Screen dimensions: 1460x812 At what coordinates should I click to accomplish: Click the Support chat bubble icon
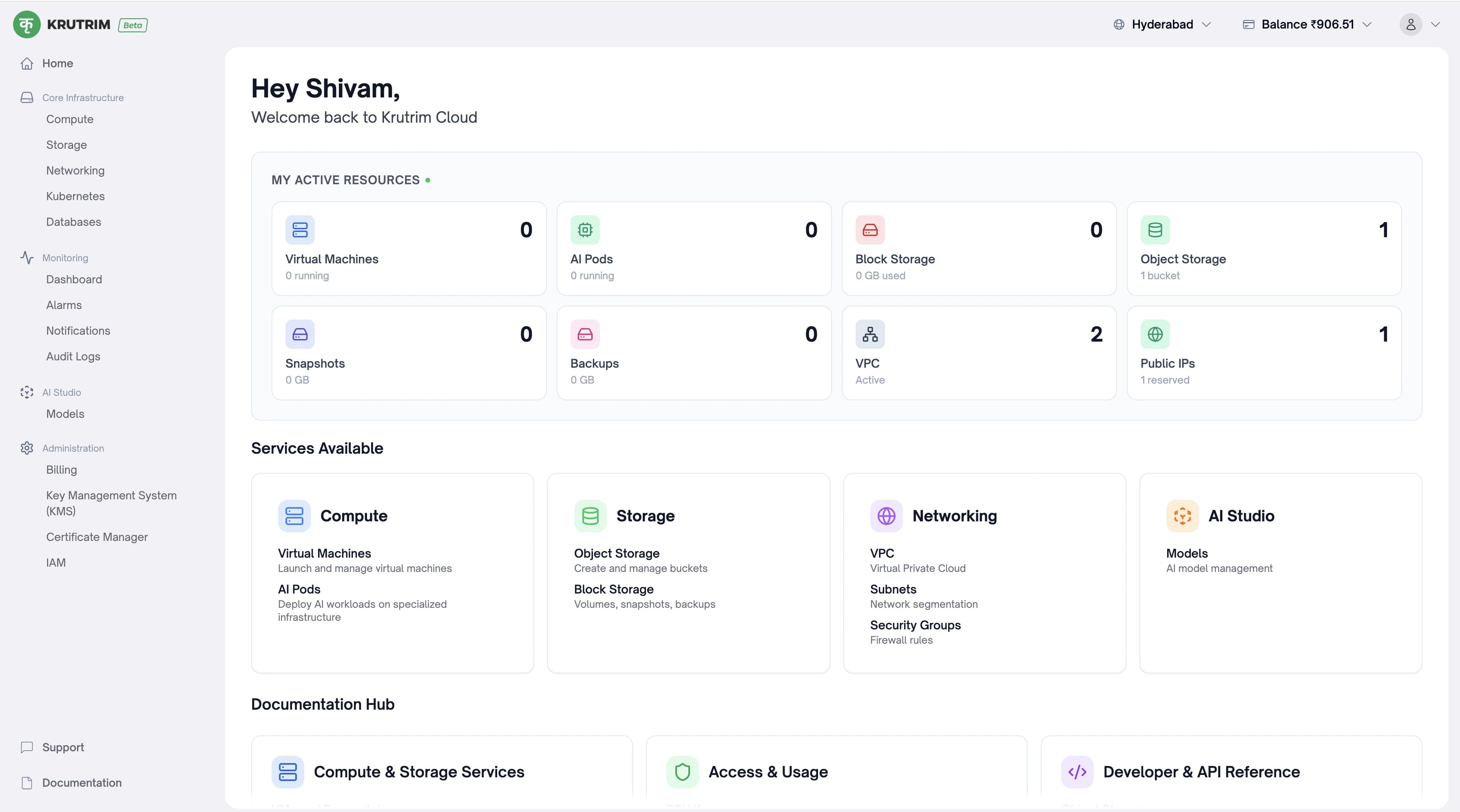pos(27,748)
